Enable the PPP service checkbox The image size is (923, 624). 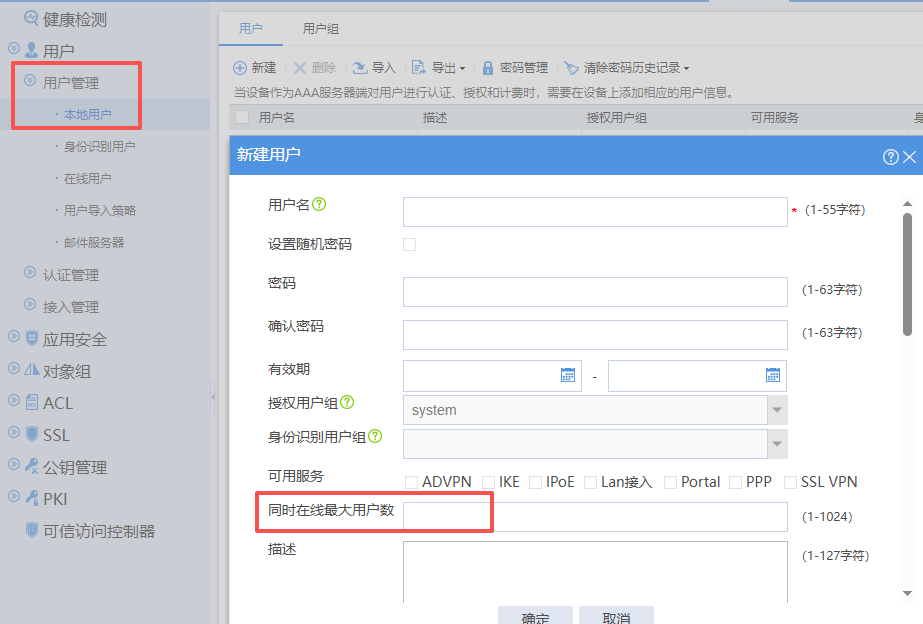(x=735, y=483)
